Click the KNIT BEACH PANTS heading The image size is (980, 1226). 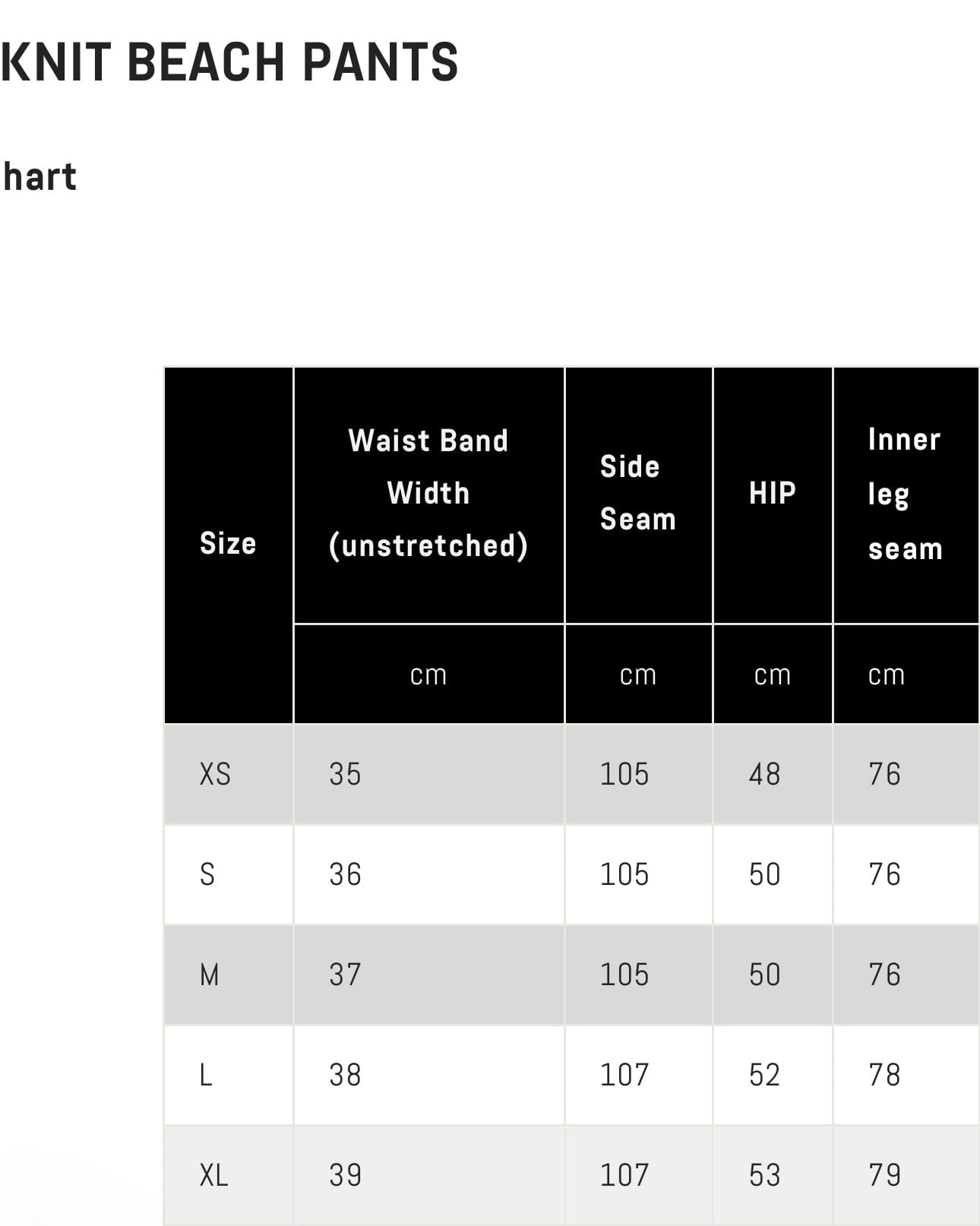(229, 62)
